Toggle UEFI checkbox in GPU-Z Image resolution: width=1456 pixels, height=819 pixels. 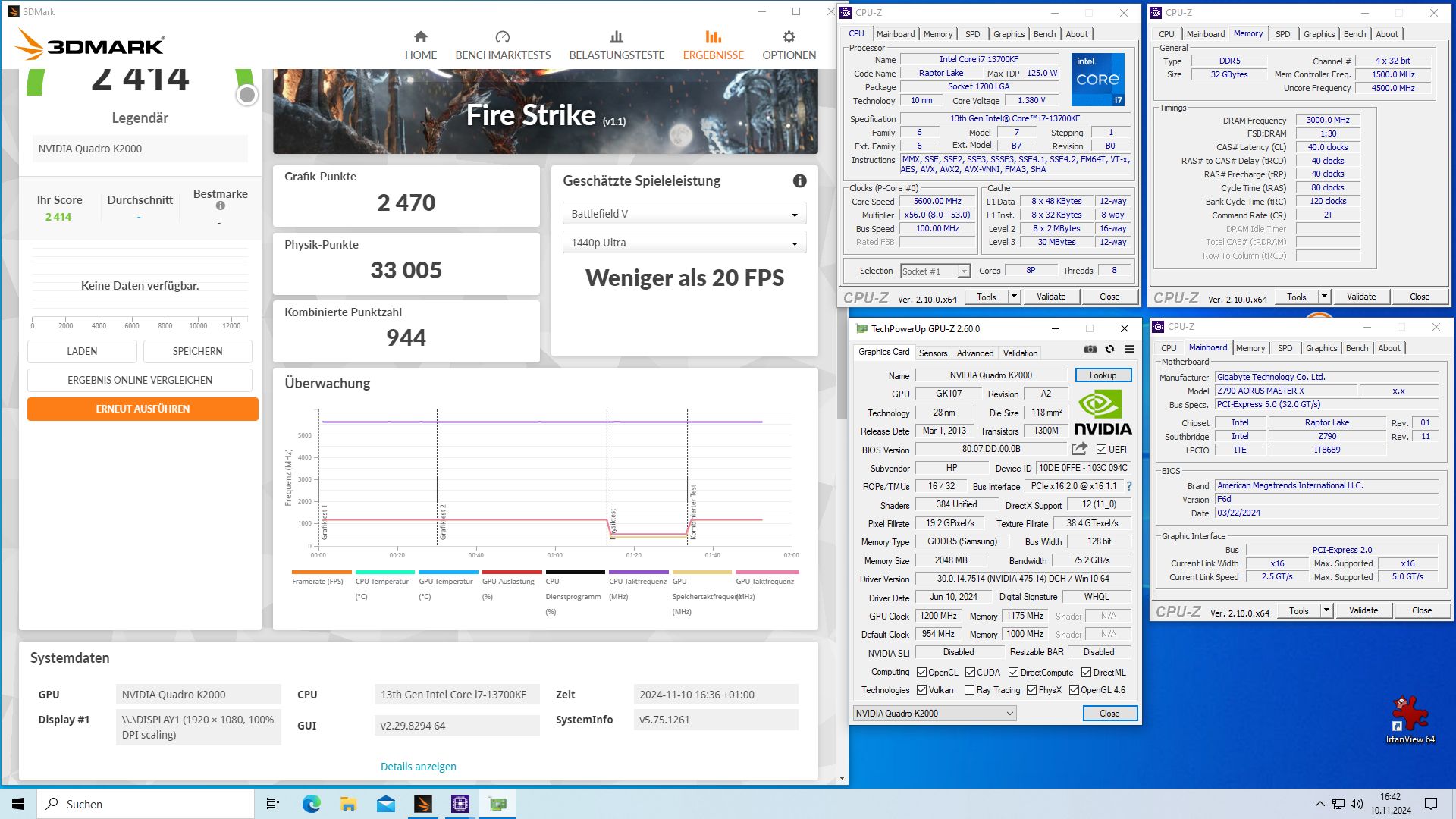coord(1101,450)
